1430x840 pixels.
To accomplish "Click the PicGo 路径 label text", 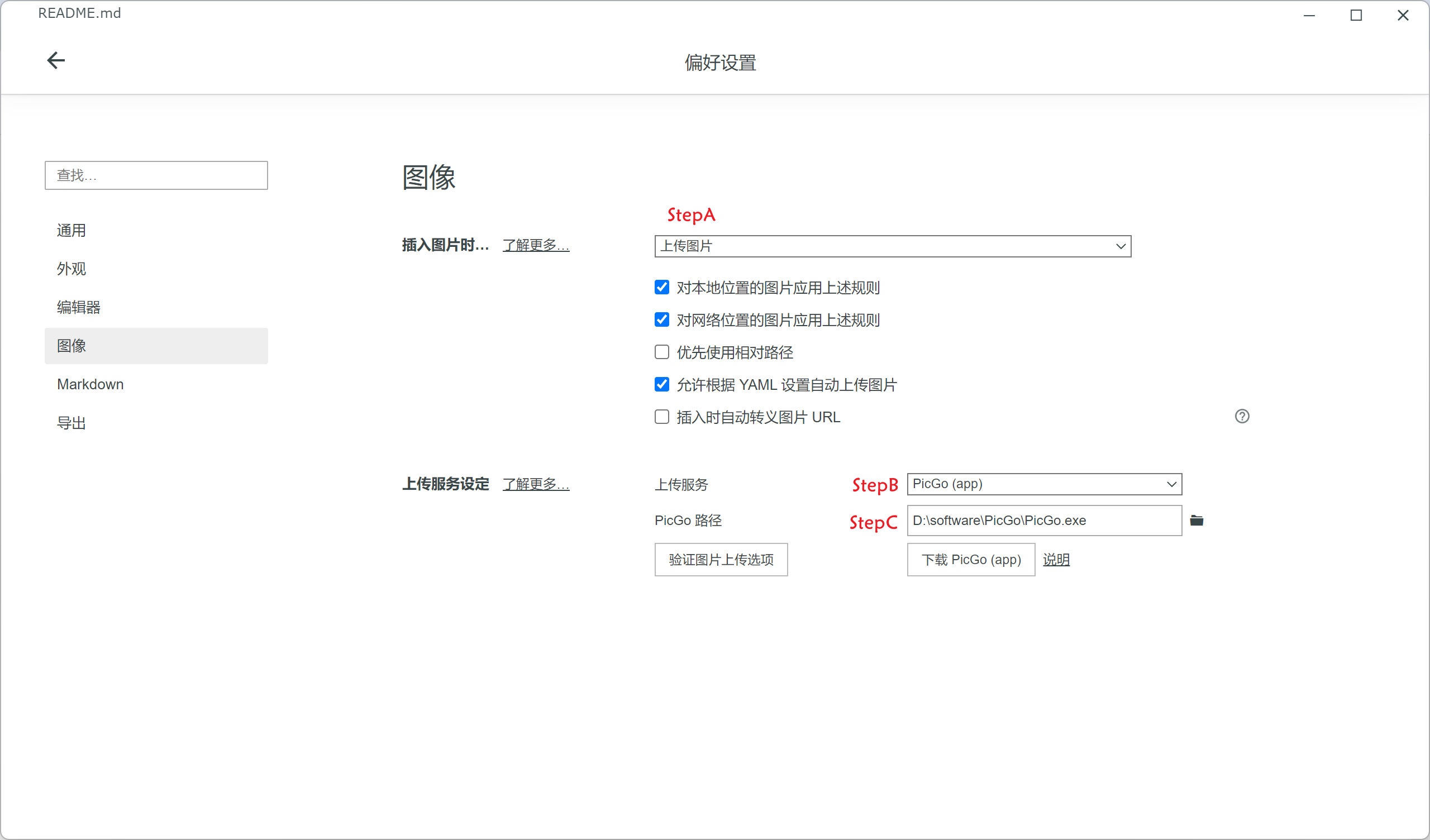I will (688, 521).
